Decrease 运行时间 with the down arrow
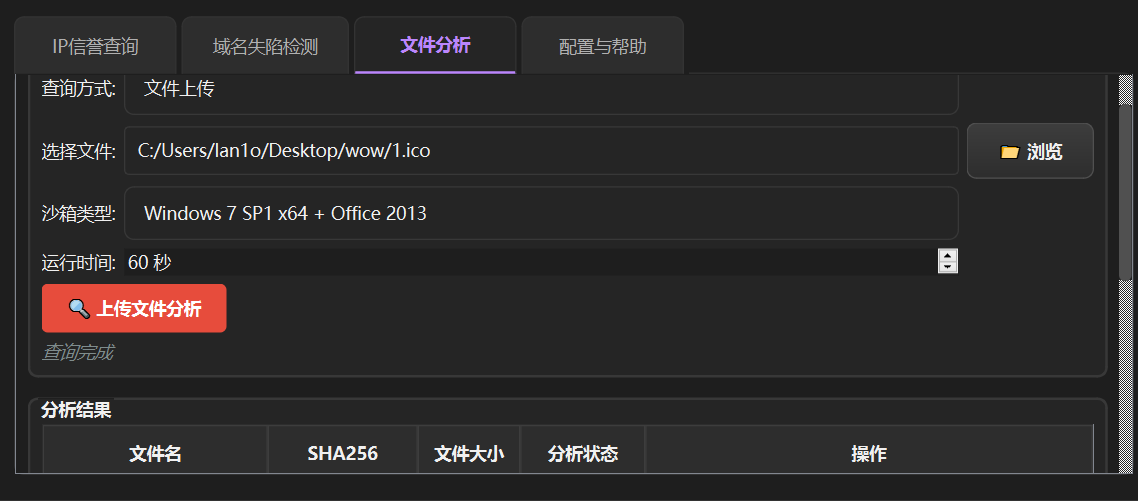 coord(948,268)
